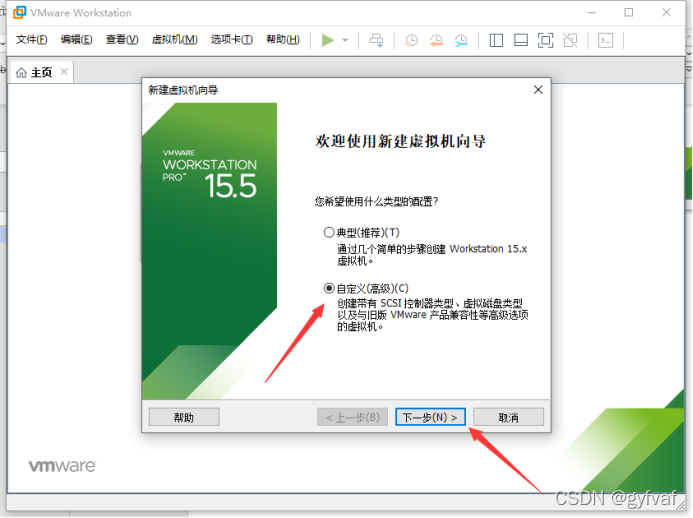Open the Snapshot Manager icon
Screen dimensions: 693x518
(x=461, y=40)
